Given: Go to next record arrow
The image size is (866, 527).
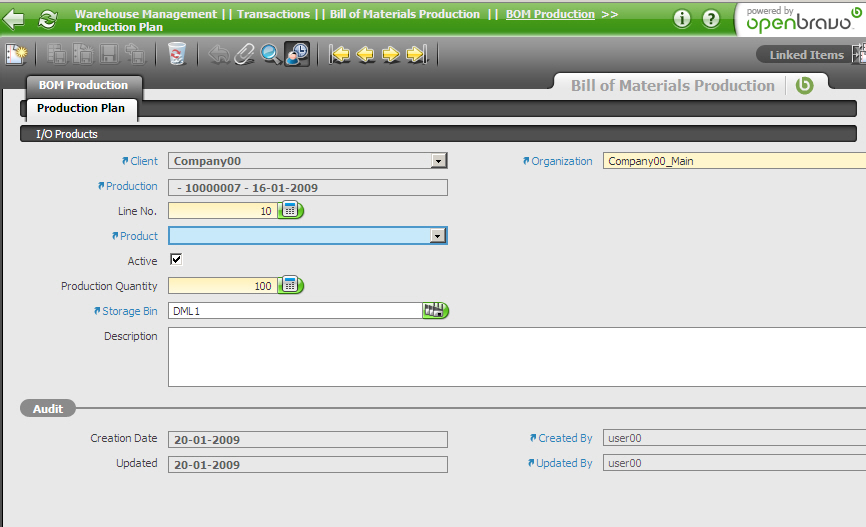Looking at the screenshot, I should 390,54.
